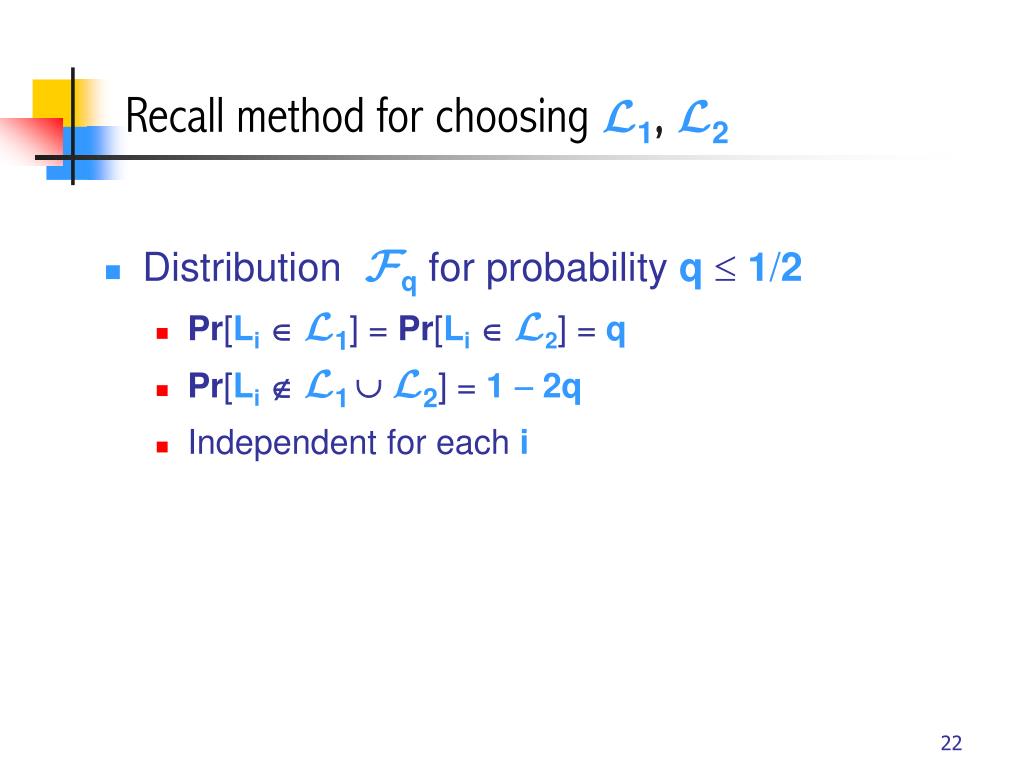Click the '1 – 2q' expression
The image size is (1024, 768).
534,387
